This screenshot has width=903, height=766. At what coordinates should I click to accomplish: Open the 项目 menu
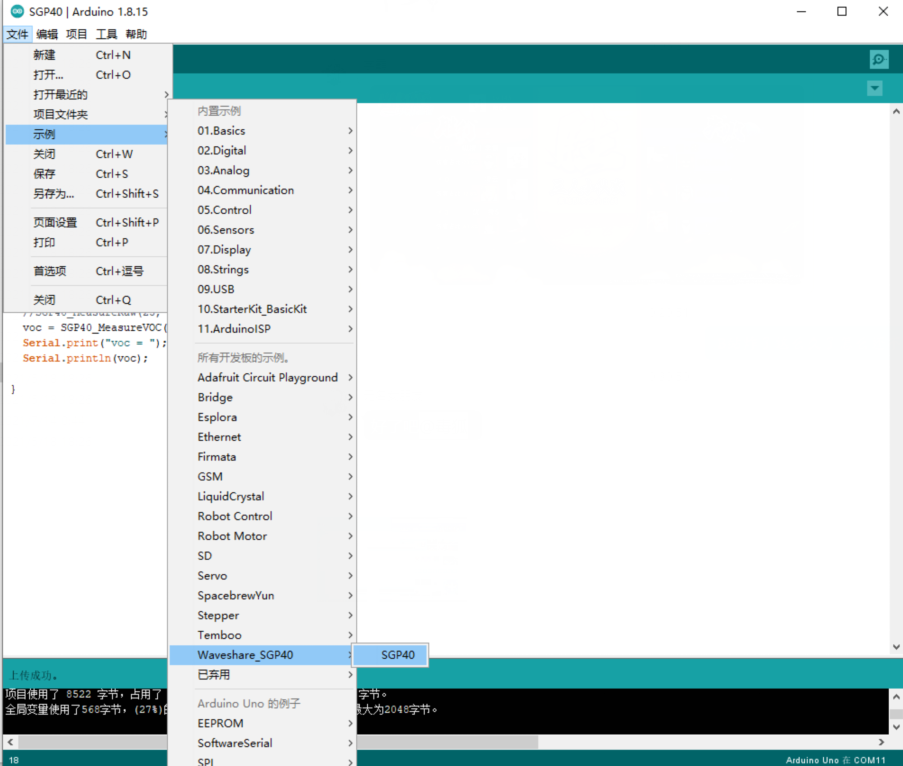coord(77,34)
